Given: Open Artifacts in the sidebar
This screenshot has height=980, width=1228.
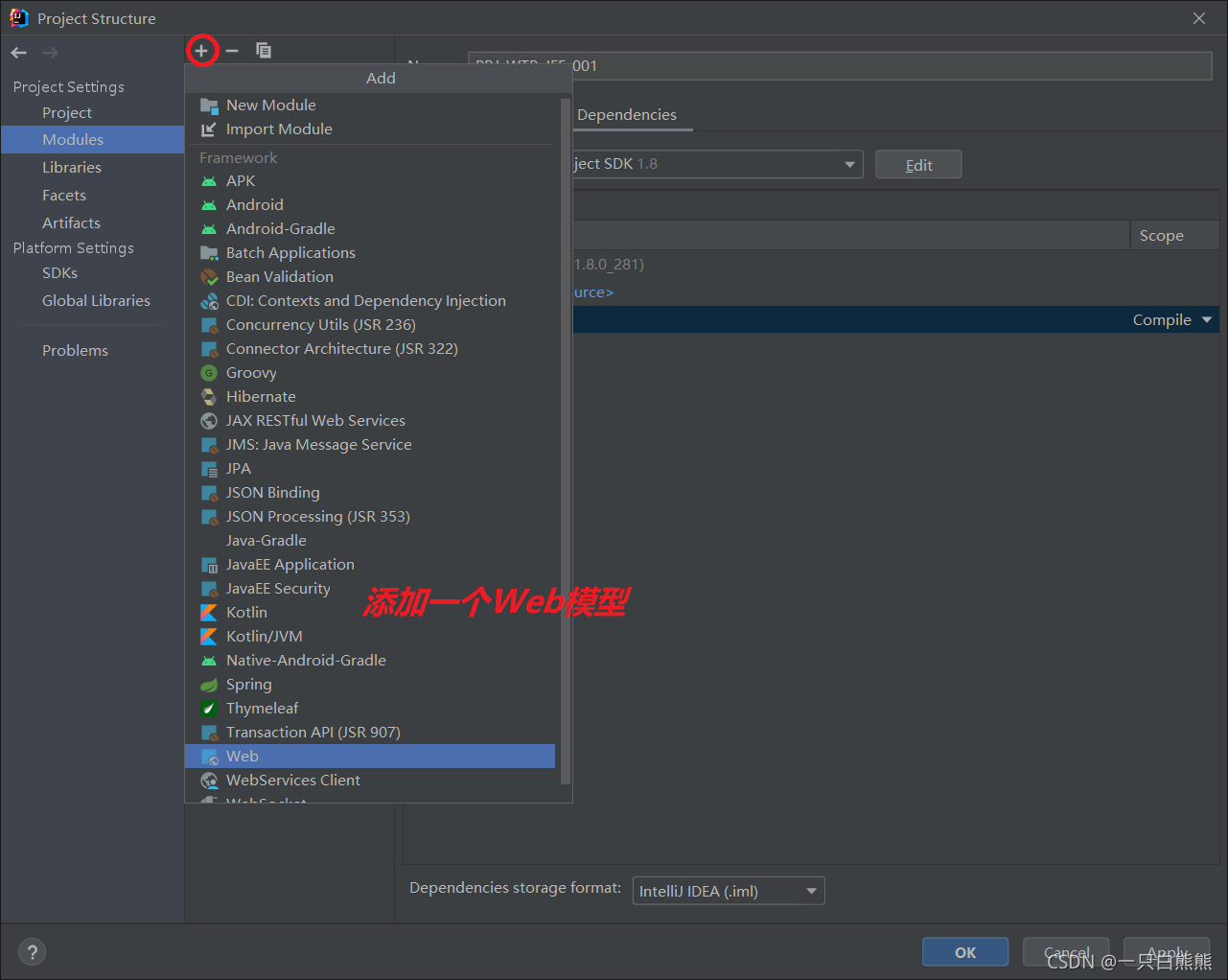Looking at the screenshot, I should [92, 223].
